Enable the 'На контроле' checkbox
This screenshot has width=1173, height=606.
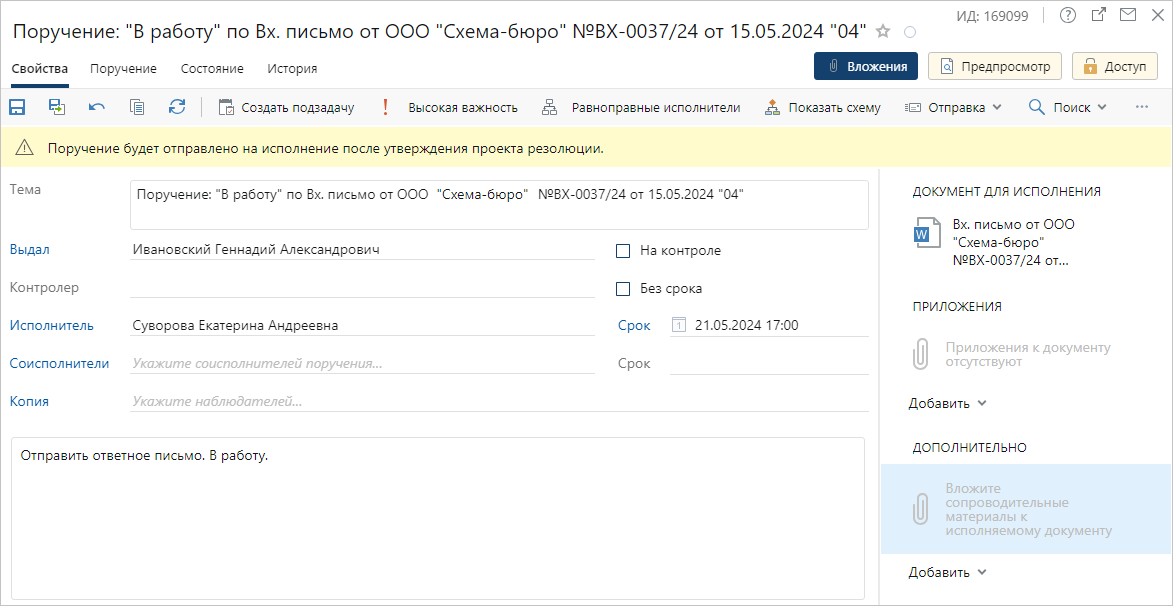pyautogui.click(x=623, y=251)
